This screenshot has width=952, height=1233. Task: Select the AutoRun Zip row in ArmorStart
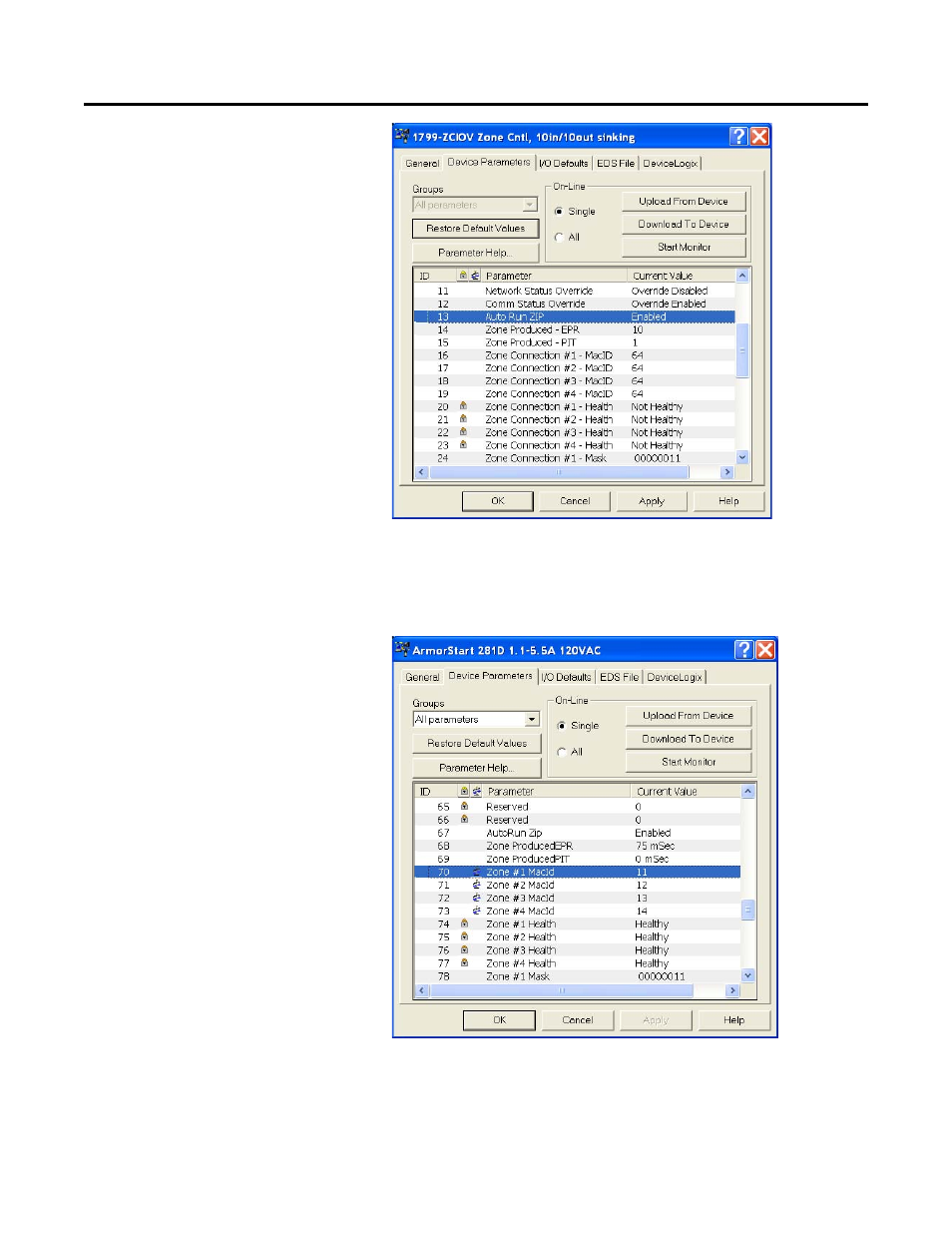[578, 833]
